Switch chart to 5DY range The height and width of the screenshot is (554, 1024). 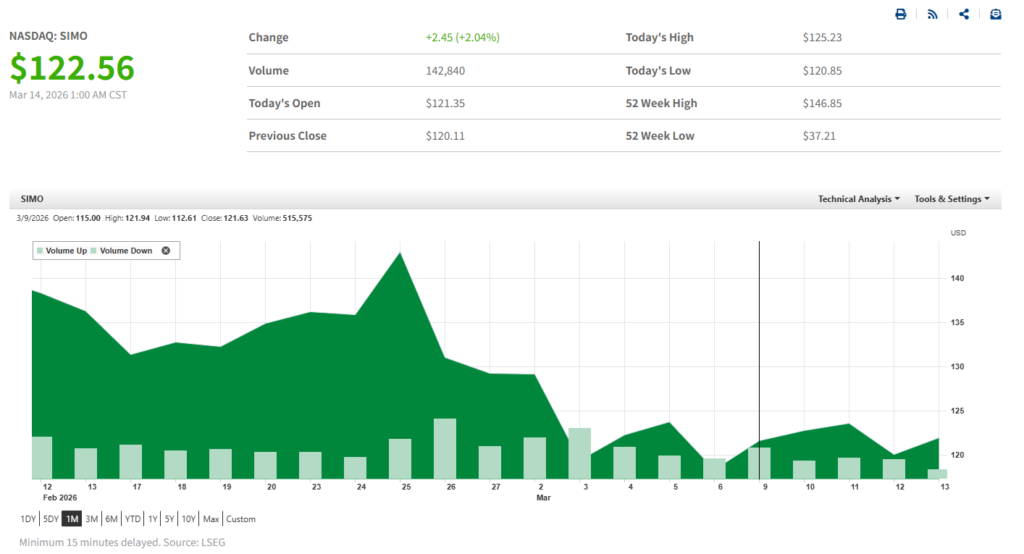tap(50, 519)
